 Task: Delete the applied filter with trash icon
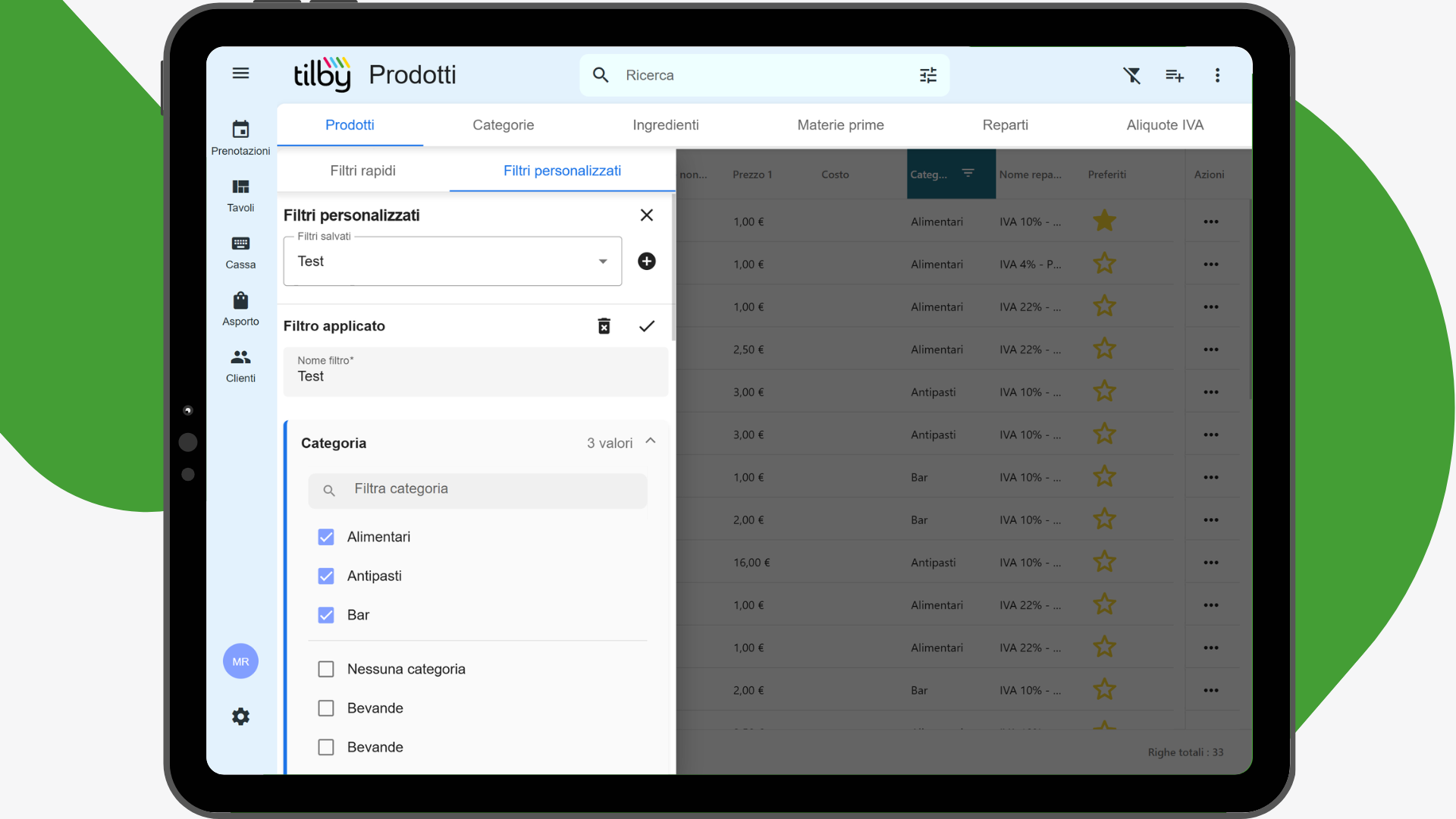tap(604, 326)
